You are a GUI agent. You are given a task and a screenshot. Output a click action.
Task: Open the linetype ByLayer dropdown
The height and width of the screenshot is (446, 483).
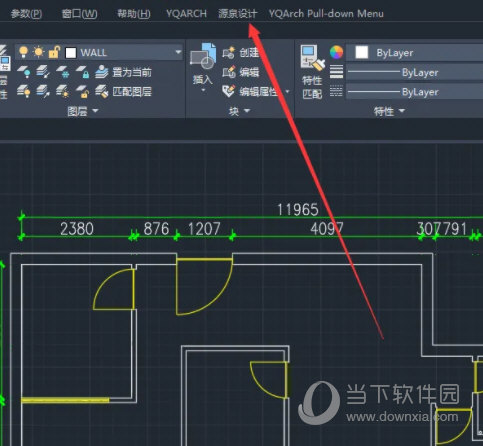pyautogui.click(x=415, y=92)
